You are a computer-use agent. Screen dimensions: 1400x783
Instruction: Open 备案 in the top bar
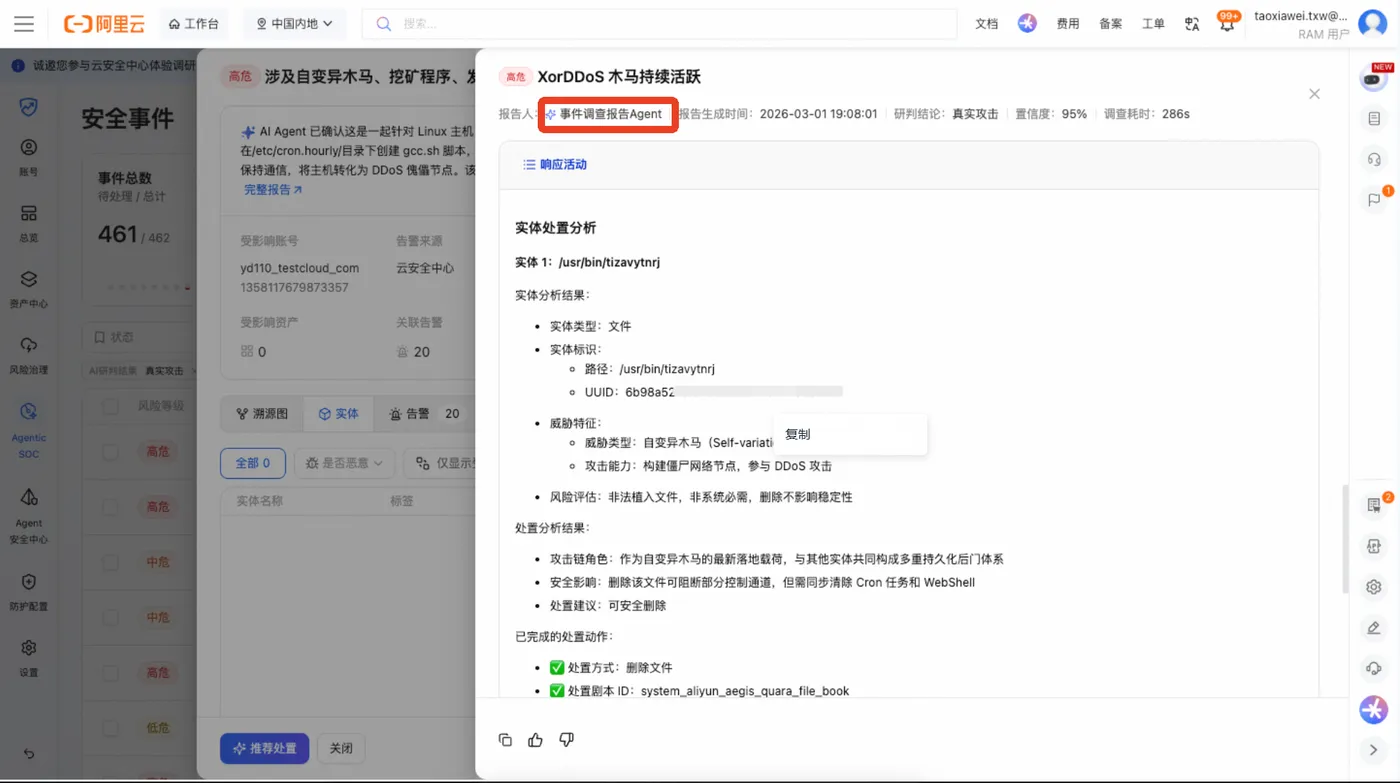point(1110,24)
